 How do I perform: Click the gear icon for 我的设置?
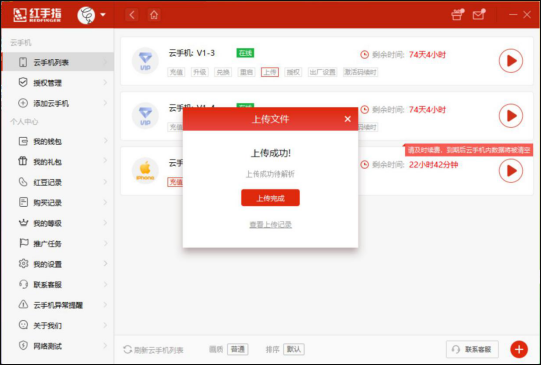click(x=23, y=264)
